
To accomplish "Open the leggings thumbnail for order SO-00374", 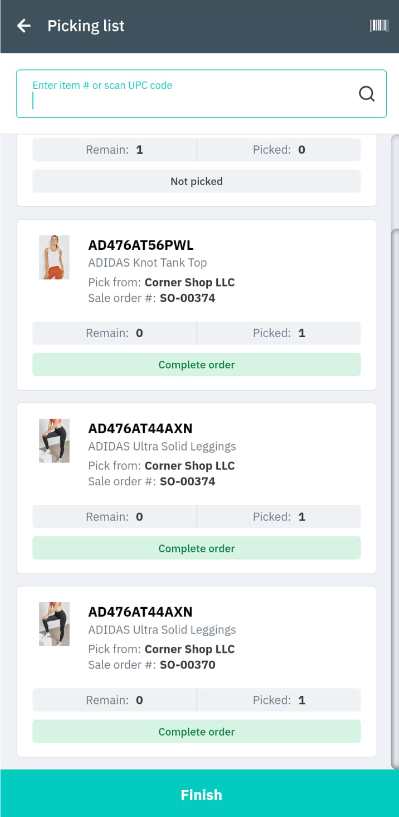I will pos(54,441).
